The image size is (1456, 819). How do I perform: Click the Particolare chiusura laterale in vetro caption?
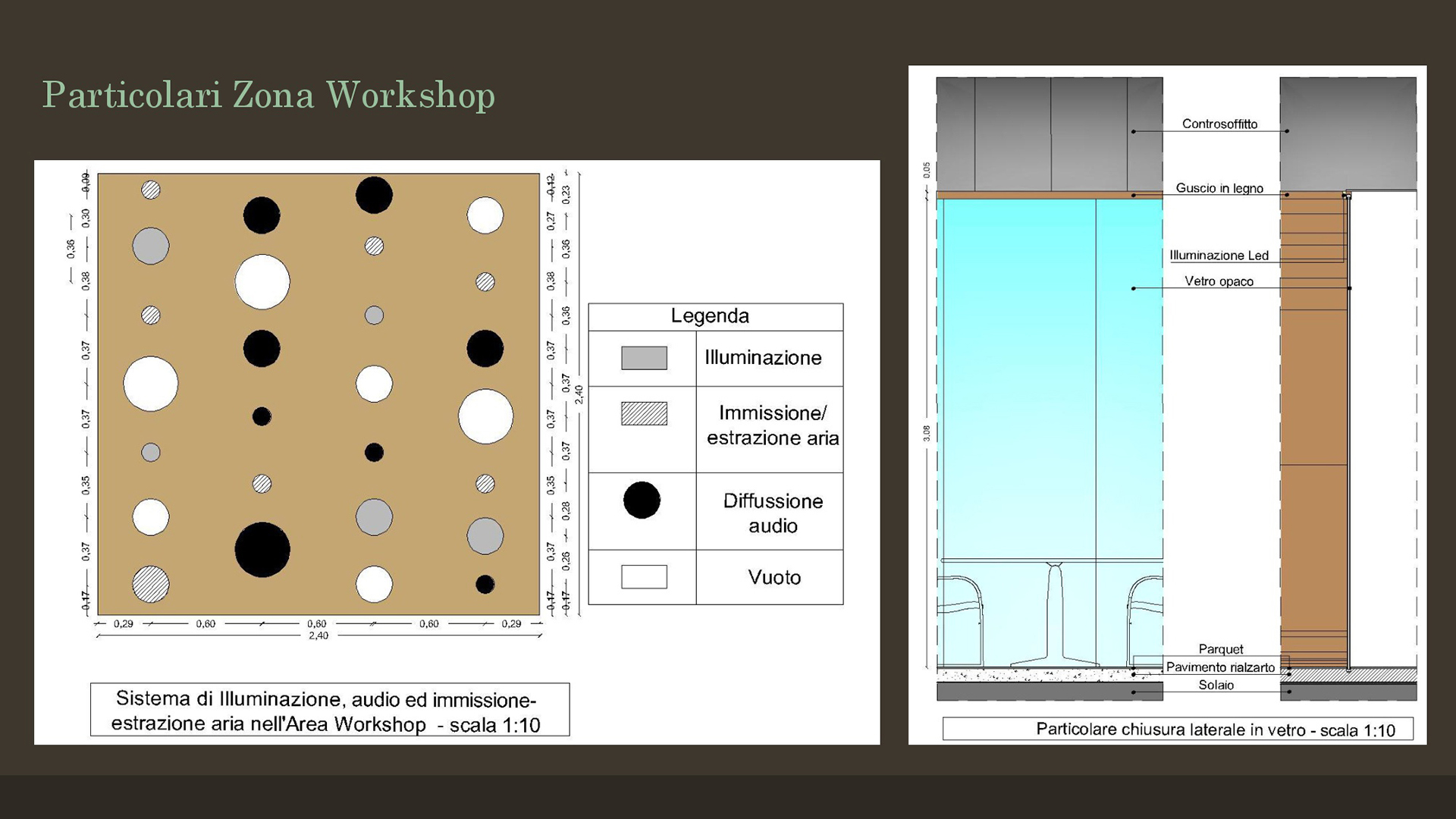[1178, 730]
